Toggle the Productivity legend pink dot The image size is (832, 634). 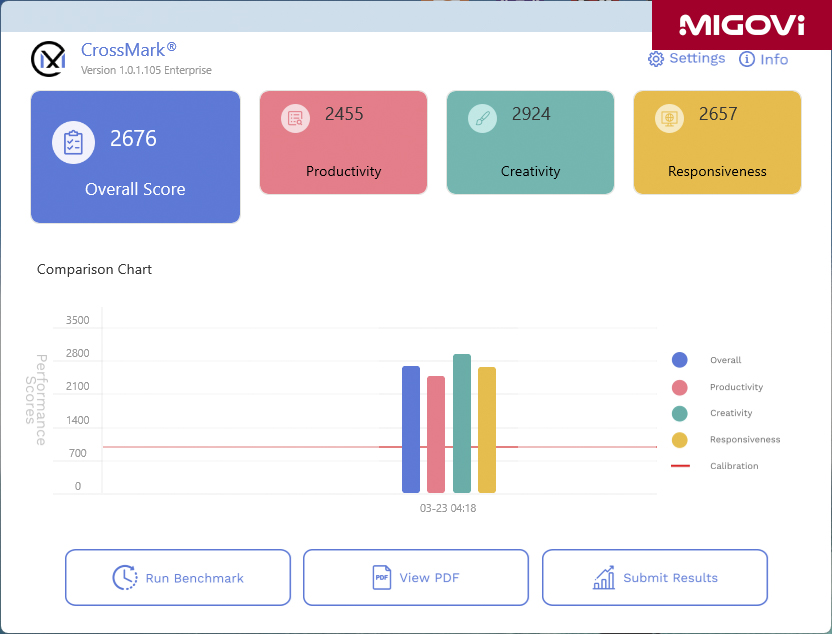pyautogui.click(x=680, y=387)
